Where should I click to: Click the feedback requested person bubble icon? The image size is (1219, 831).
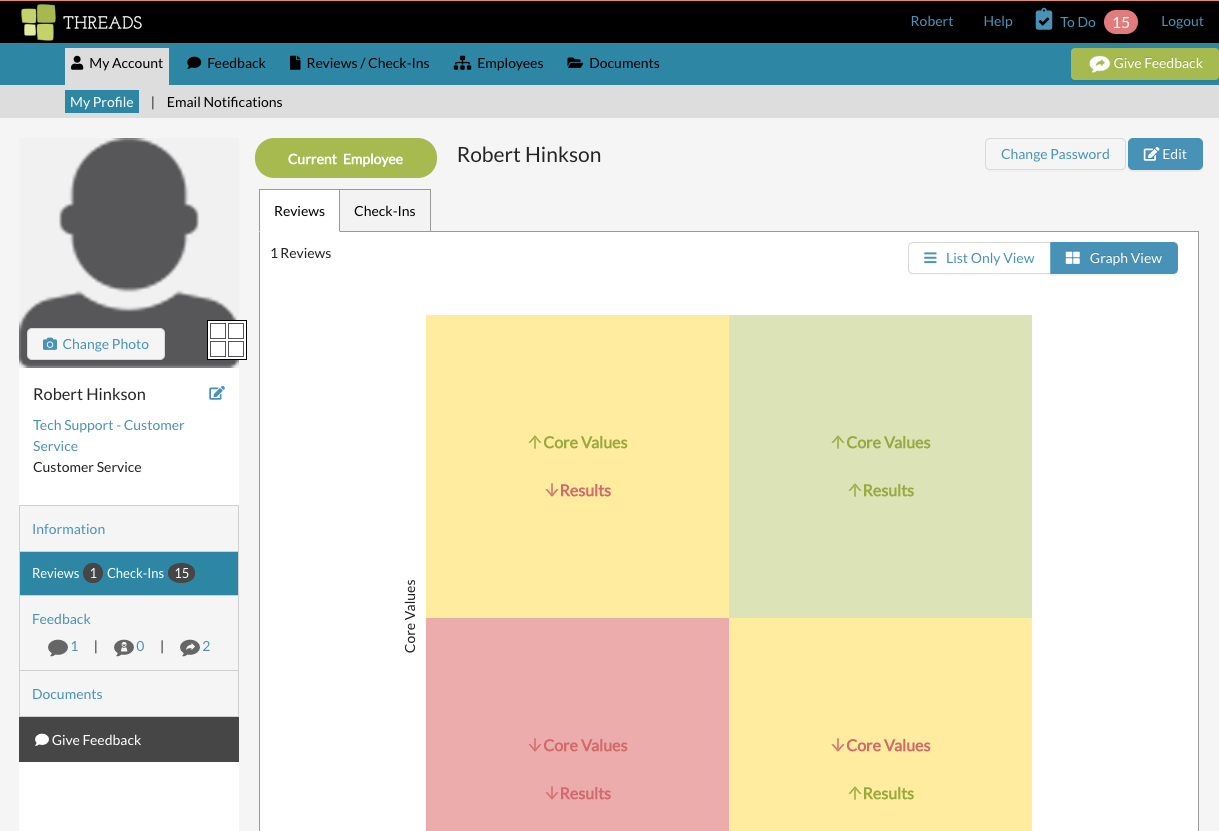click(x=124, y=647)
